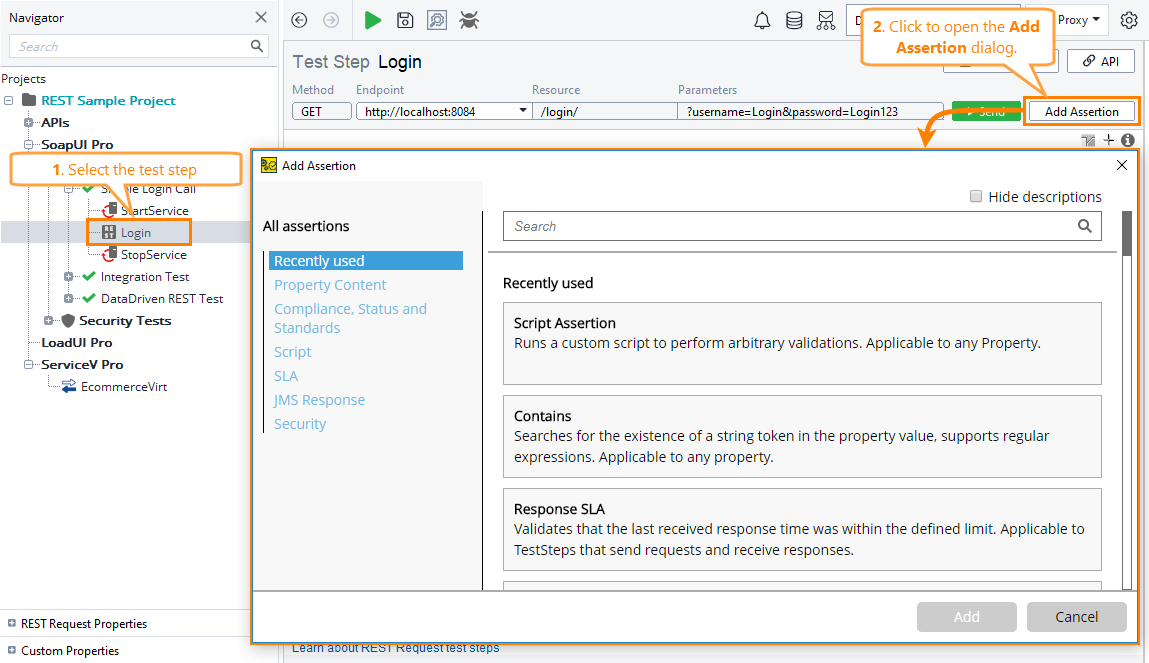This screenshot has width=1149, height=663.
Task: Click the assertion search magnifier icon
Action: tap(1085, 226)
